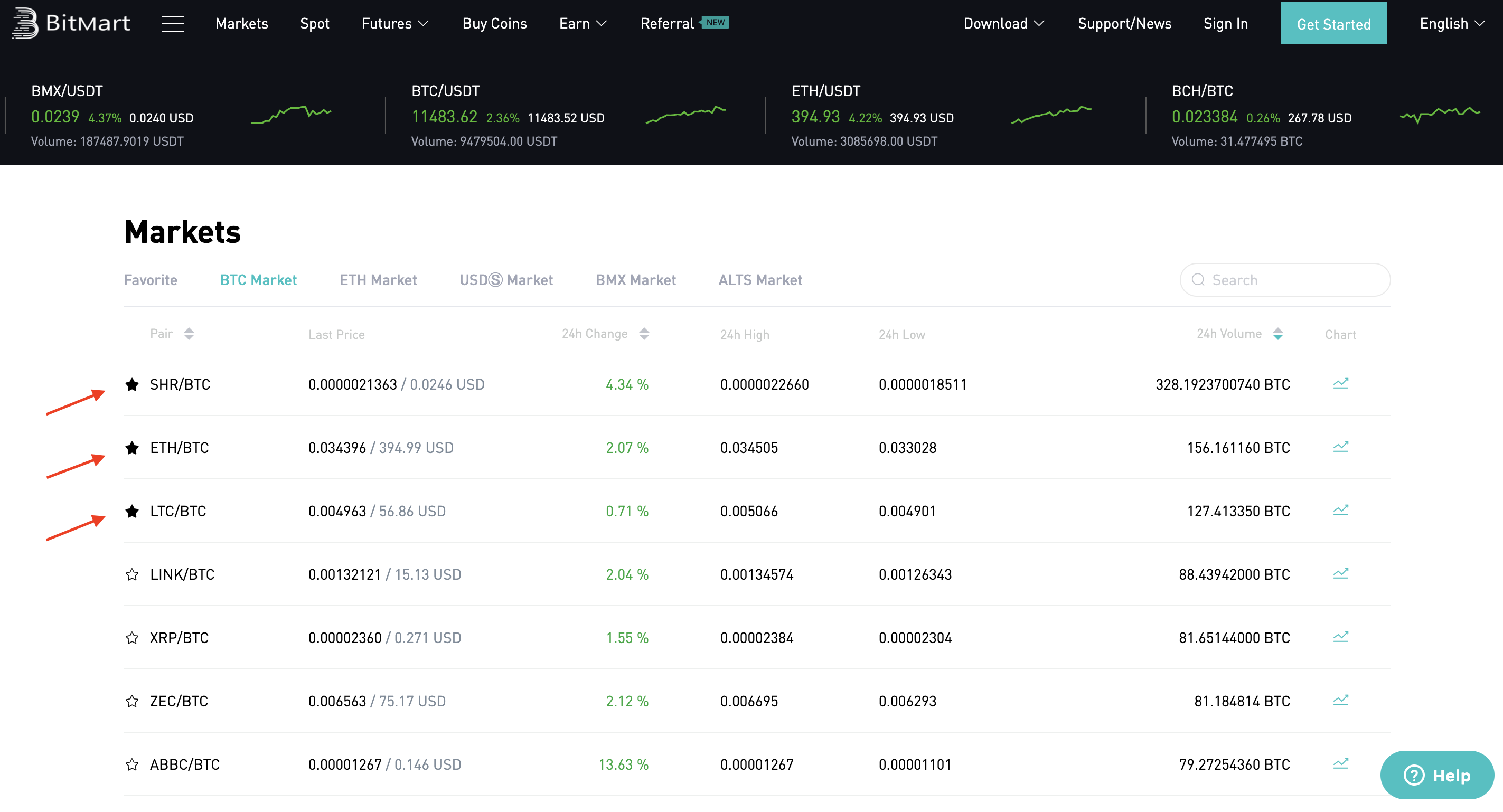This screenshot has height=812, width=1503.
Task: Focus the Search input field
Action: coord(1285,280)
